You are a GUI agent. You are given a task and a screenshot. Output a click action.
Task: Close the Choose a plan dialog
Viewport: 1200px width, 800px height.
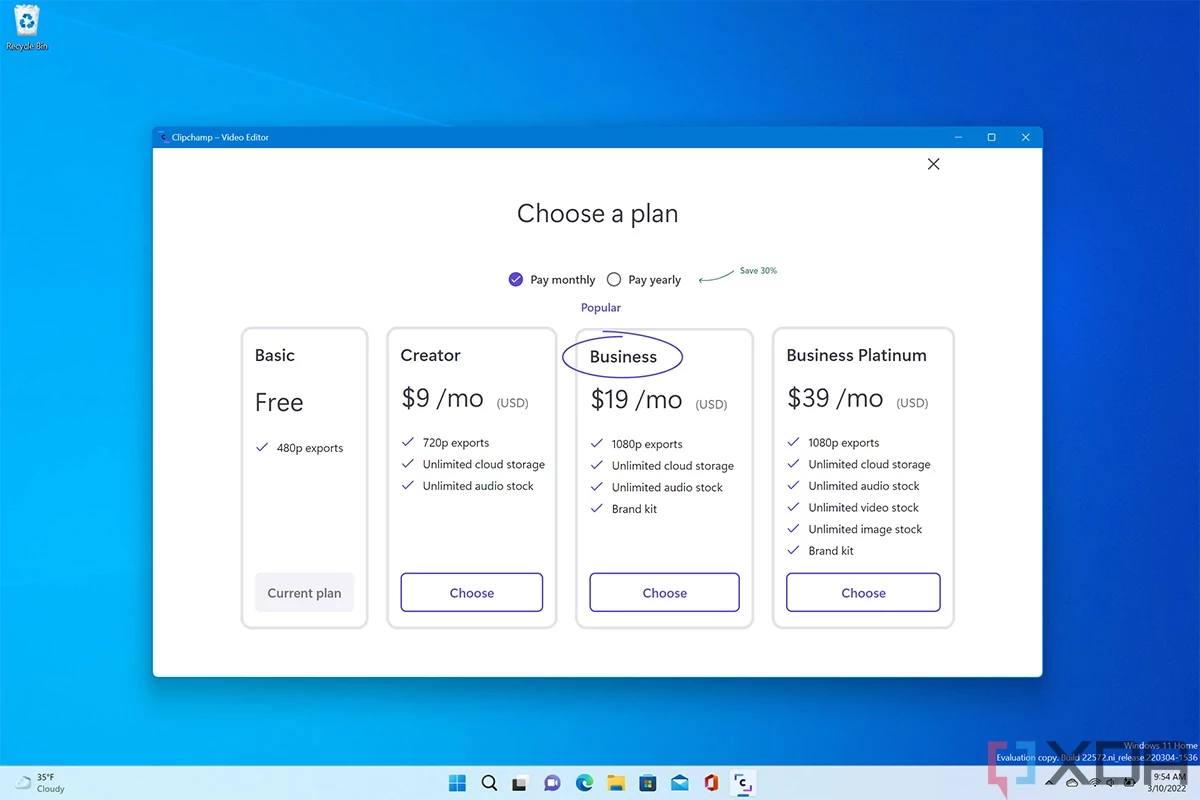point(933,164)
